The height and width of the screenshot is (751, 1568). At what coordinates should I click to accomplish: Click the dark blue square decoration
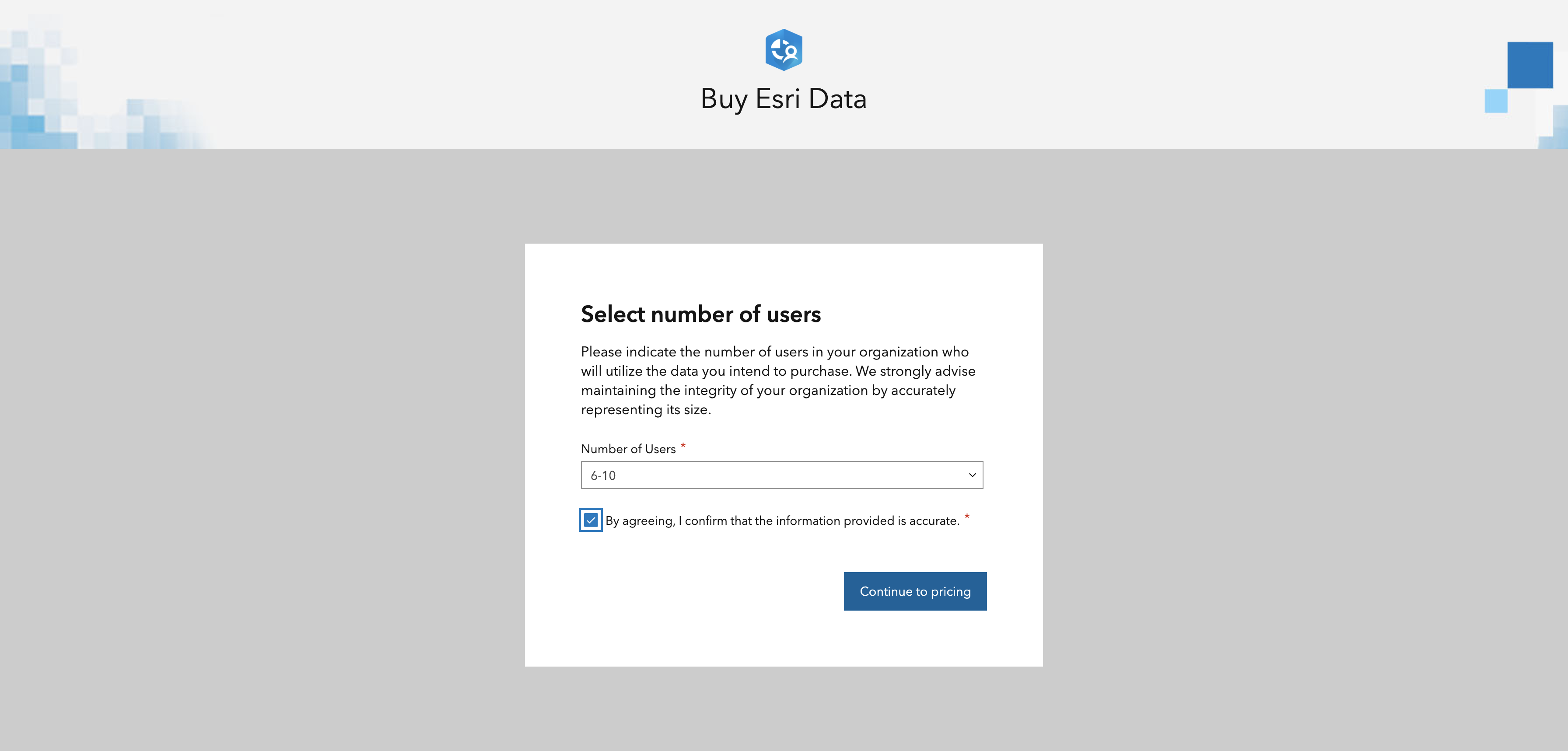[1529, 64]
